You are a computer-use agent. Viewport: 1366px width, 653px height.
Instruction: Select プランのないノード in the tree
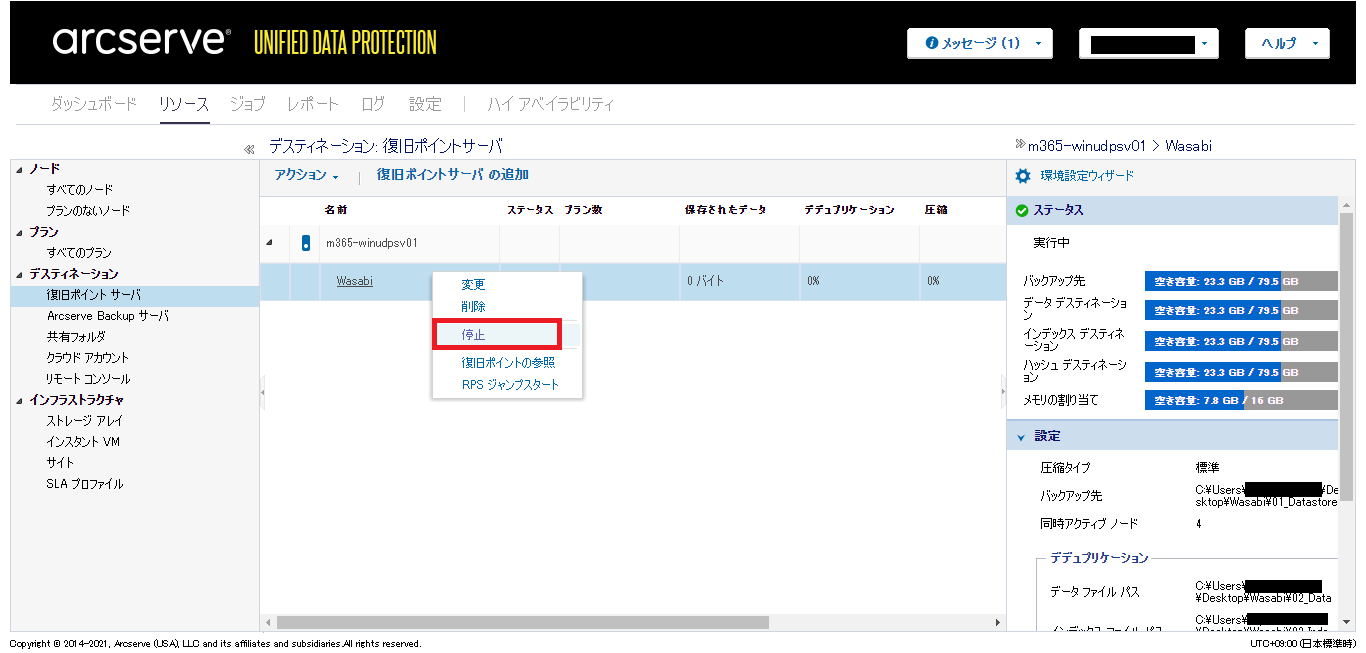tap(88, 211)
